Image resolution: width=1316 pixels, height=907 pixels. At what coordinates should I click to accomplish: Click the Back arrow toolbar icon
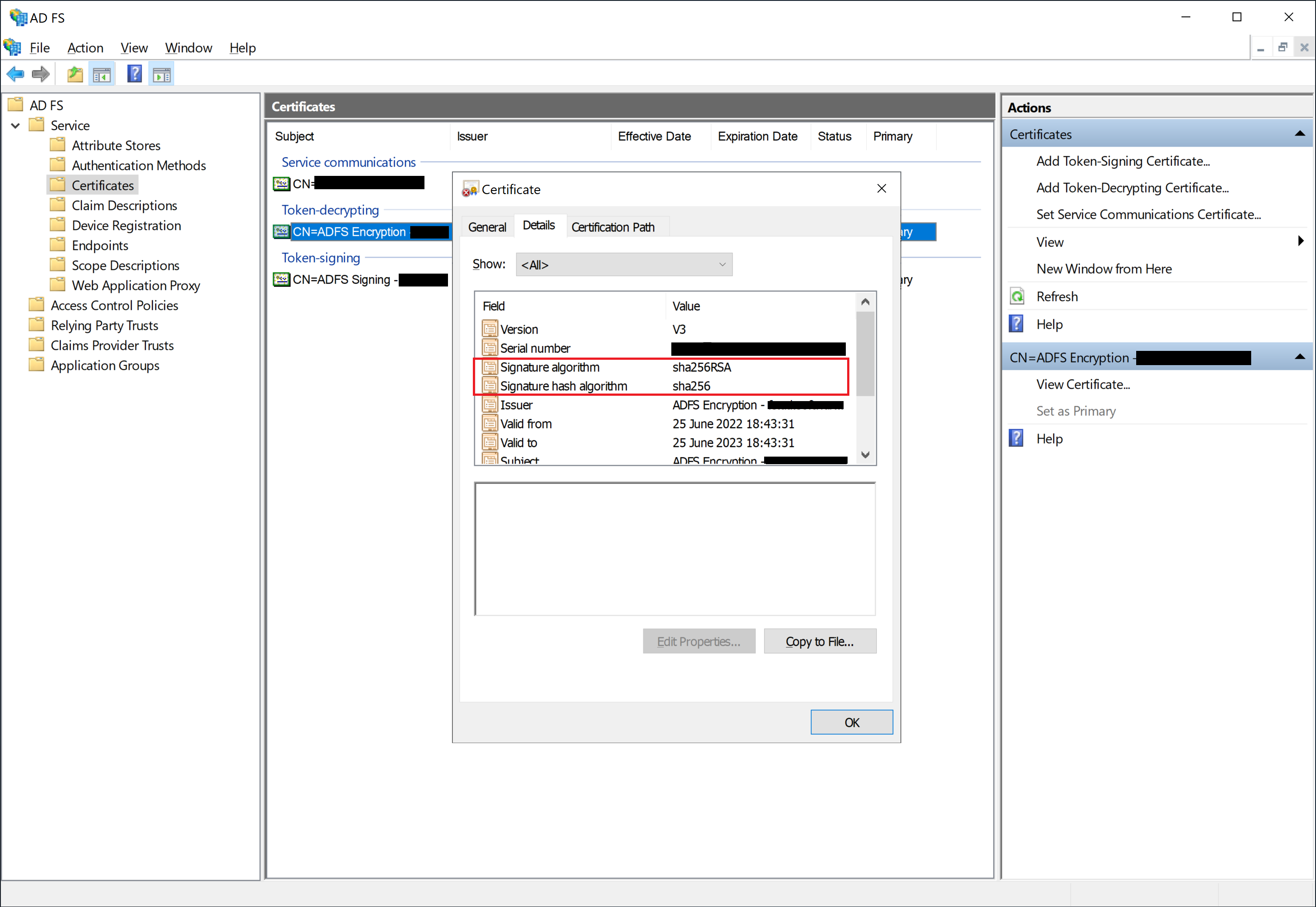click(16, 74)
